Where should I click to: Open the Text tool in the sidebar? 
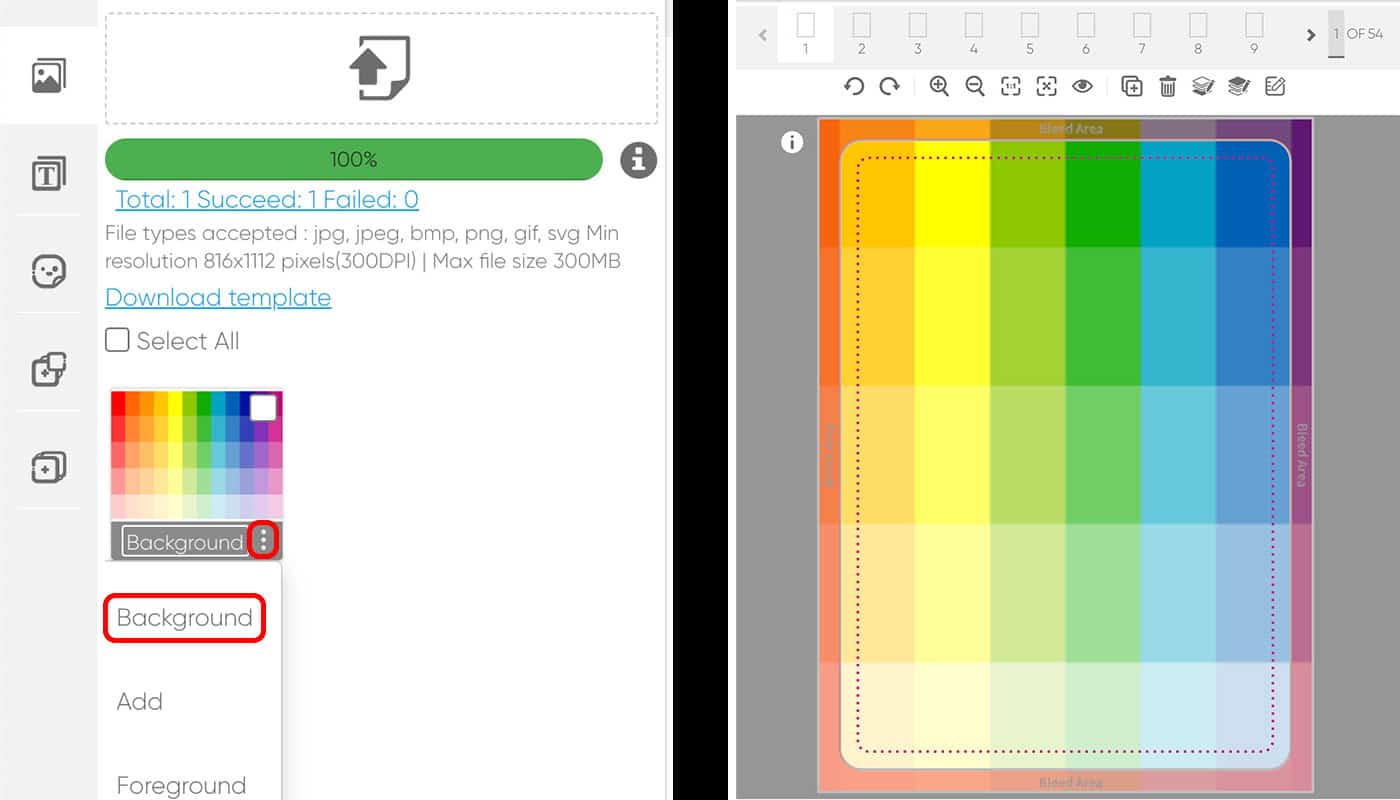pyautogui.click(x=48, y=174)
